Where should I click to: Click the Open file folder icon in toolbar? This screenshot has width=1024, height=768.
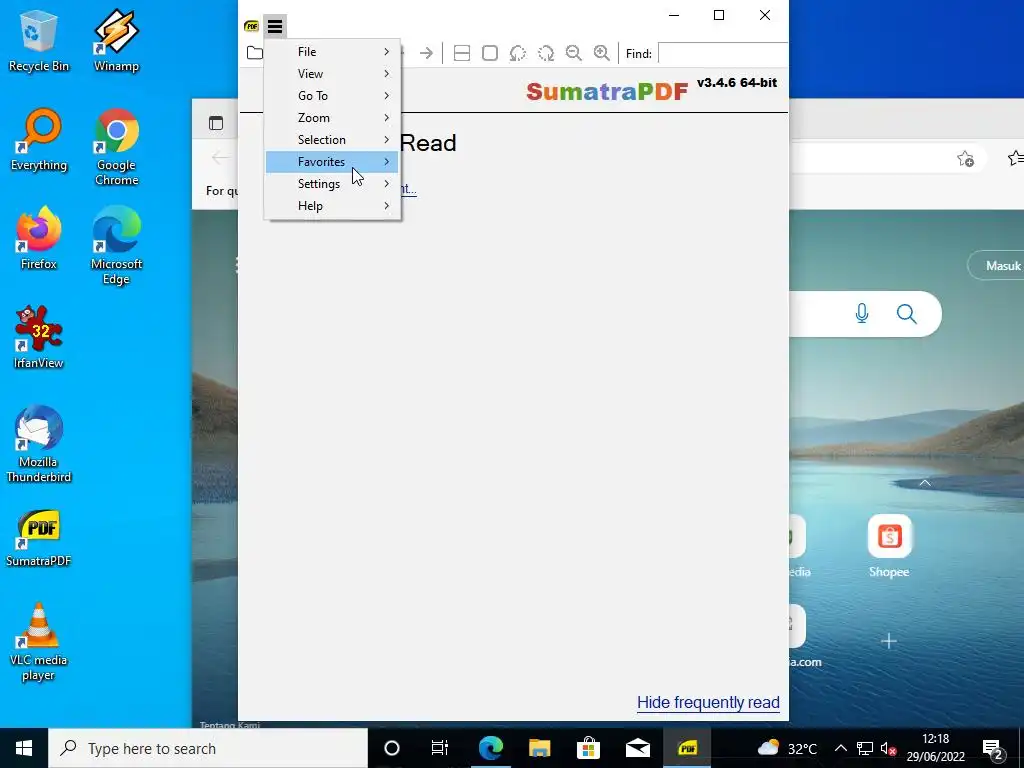coord(255,53)
